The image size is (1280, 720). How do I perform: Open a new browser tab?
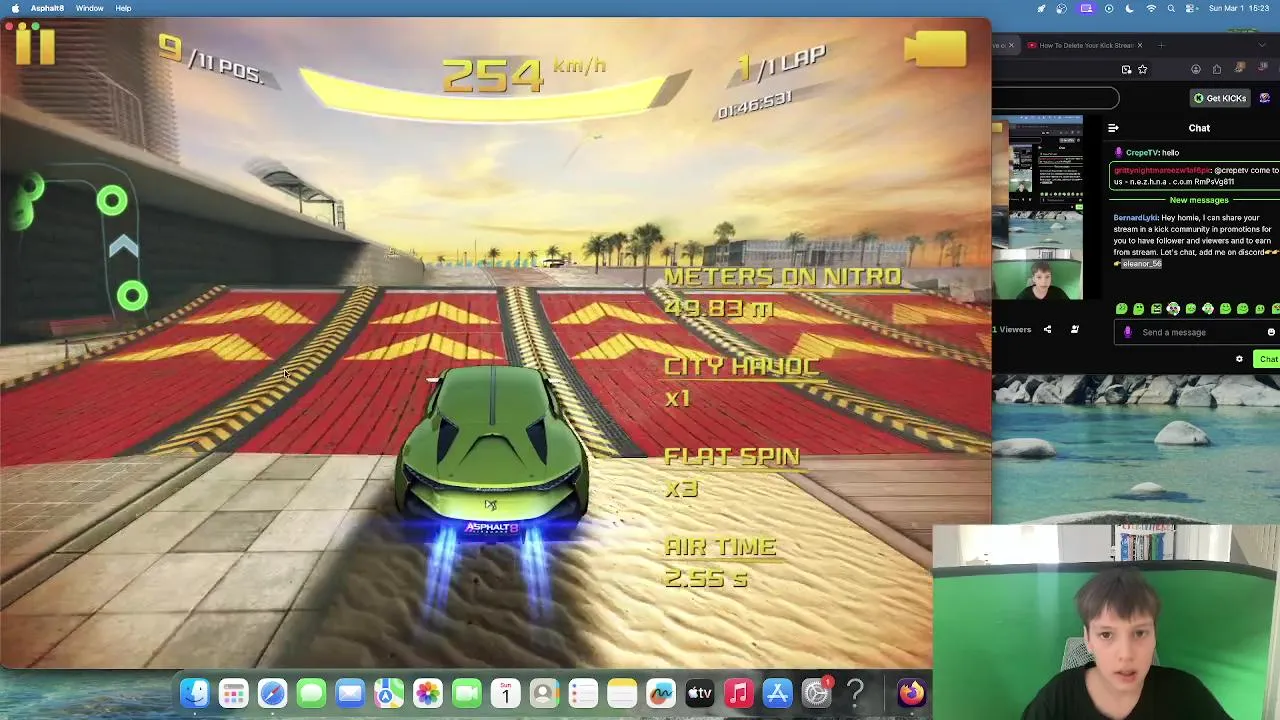point(1161,45)
